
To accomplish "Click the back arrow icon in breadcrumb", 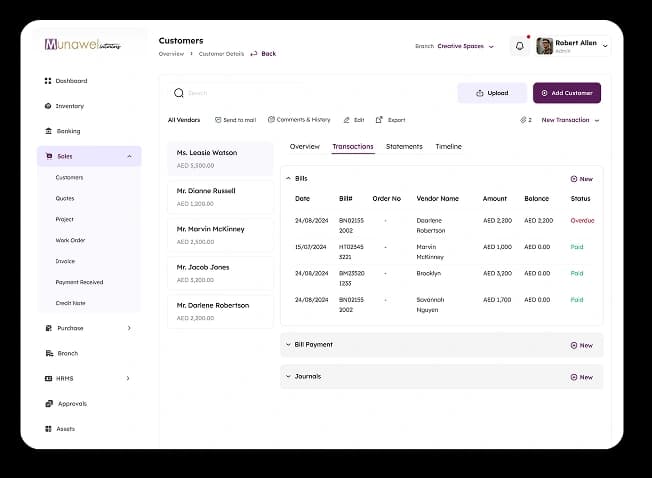I will [254, 54].
